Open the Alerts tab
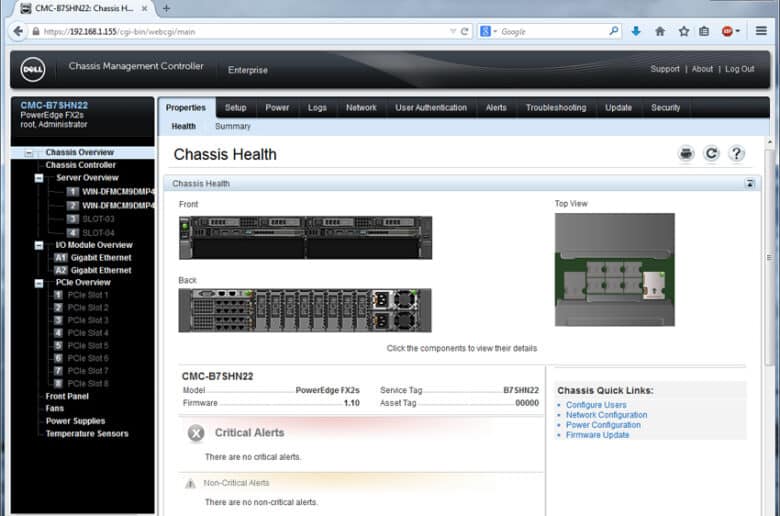Image resolution: width=780 pixels, height=516 pixels. tap(496, 107)
